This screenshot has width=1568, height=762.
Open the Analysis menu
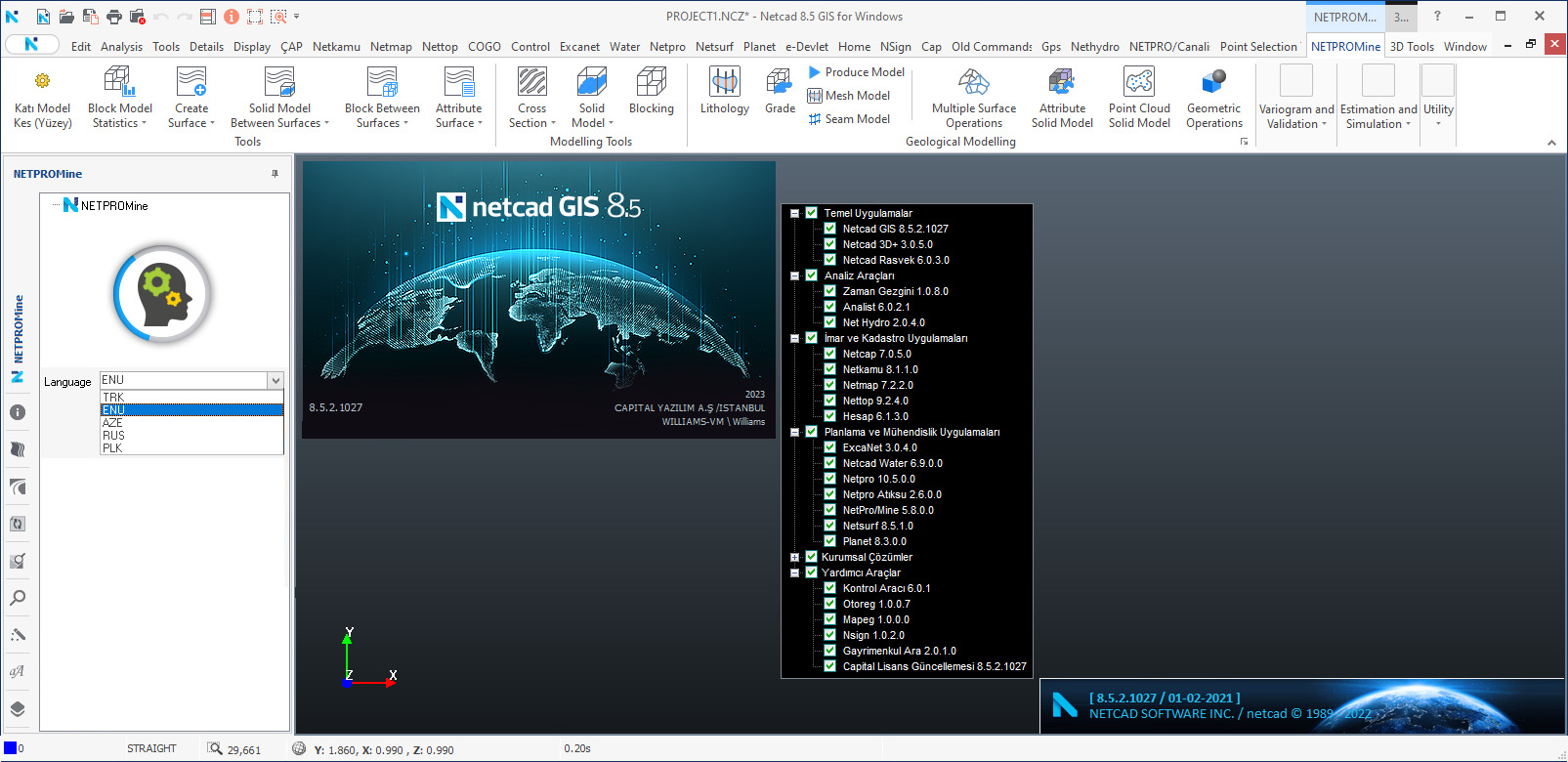pos(121,47)
